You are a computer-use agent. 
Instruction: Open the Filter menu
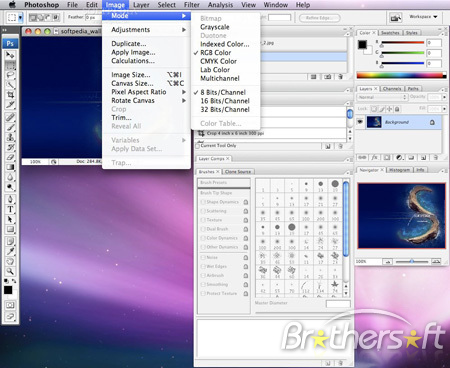(x=192, y=5)
